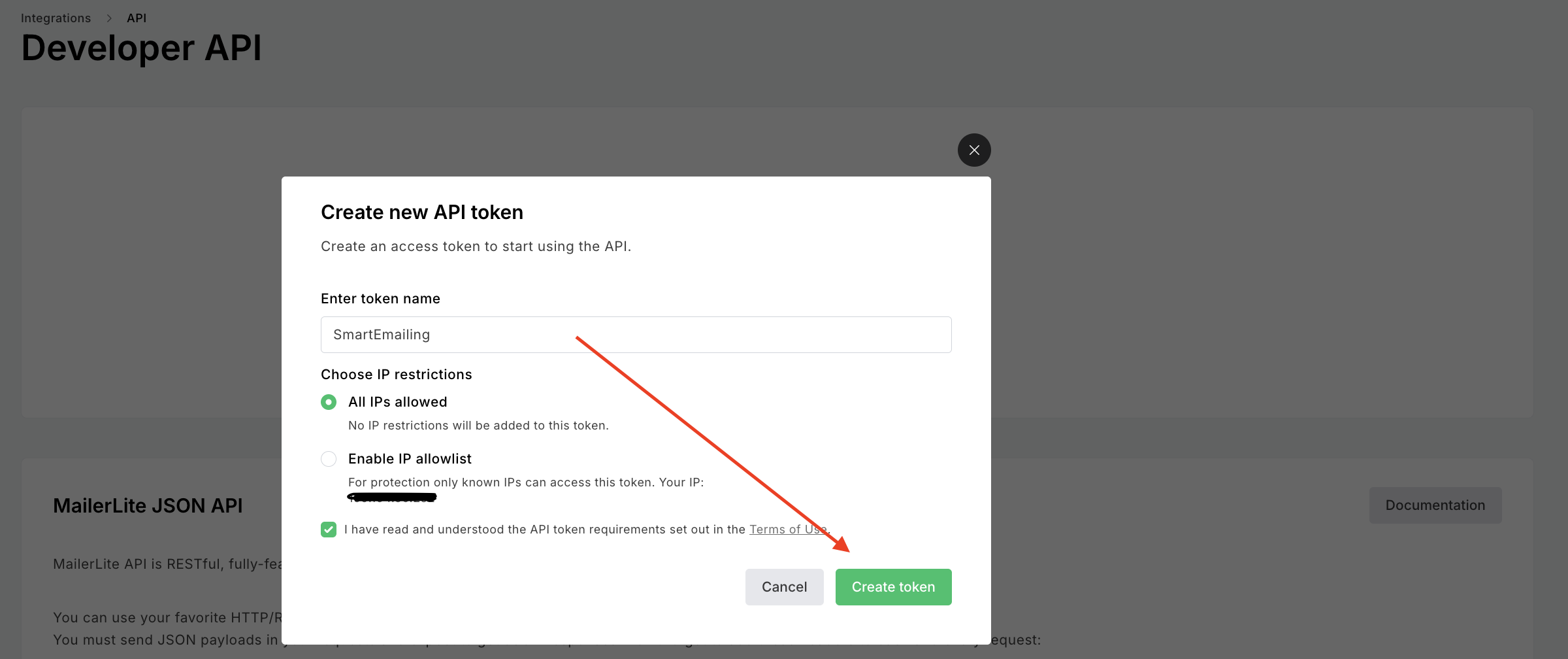The image size is (1568, 659).
Task: Click the "All IPs allowed" label text
Action: click(x=397, y=402)
